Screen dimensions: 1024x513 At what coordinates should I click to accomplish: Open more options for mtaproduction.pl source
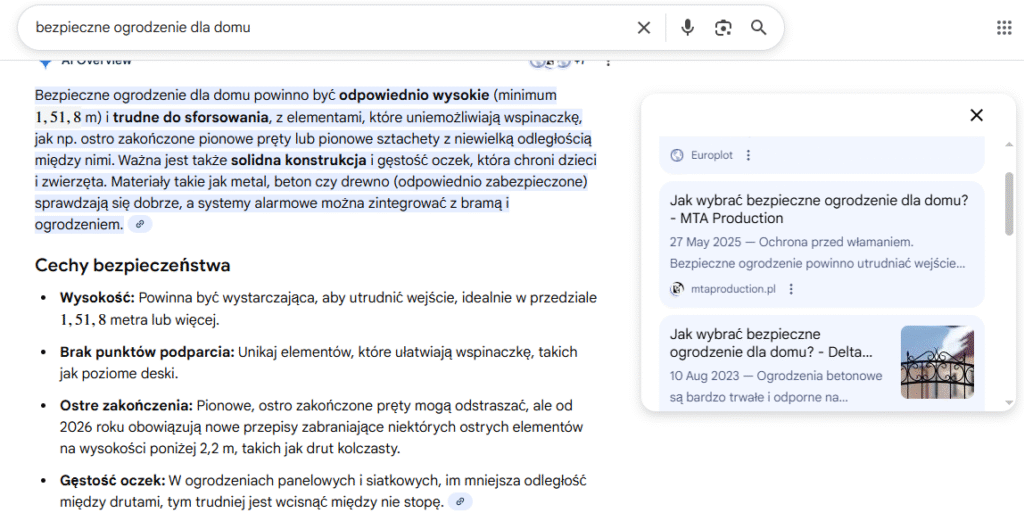pyautogui.click(x=791, y=289)
